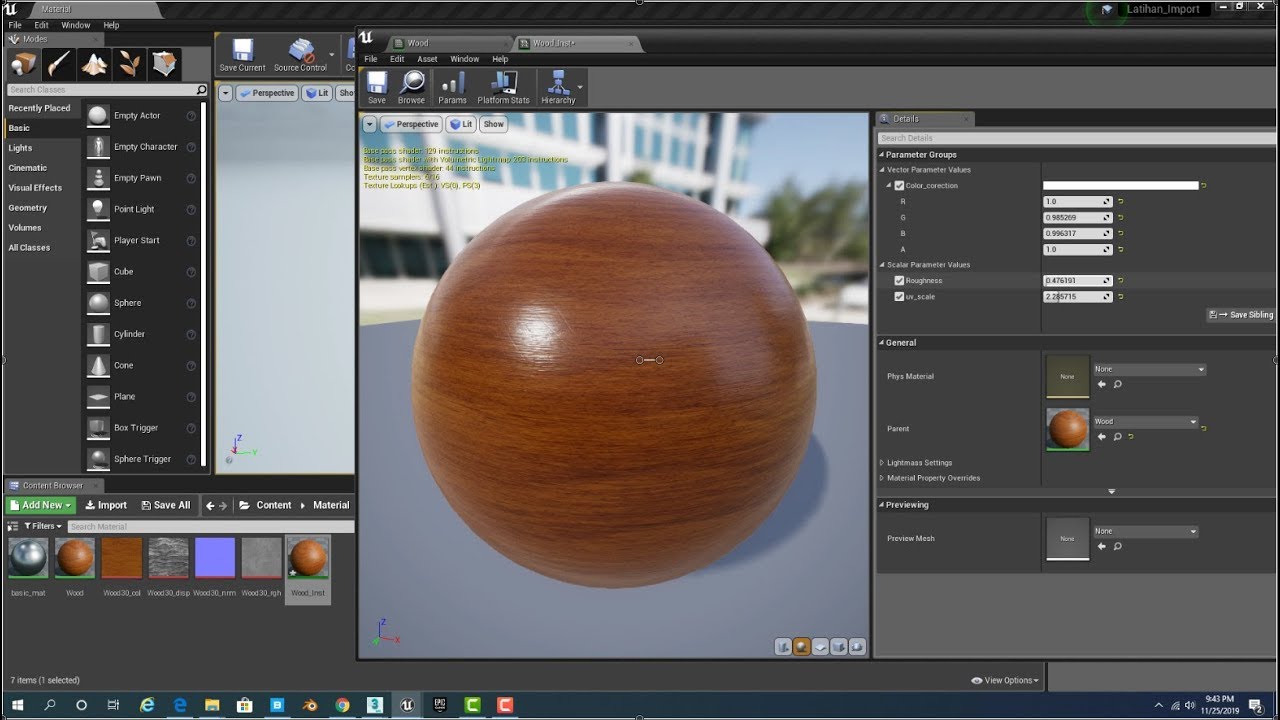Open Platform Stats from toolbar
The height and width of the screenshot is (720, 1280).
pyautogui.click(x=504, y=87)
